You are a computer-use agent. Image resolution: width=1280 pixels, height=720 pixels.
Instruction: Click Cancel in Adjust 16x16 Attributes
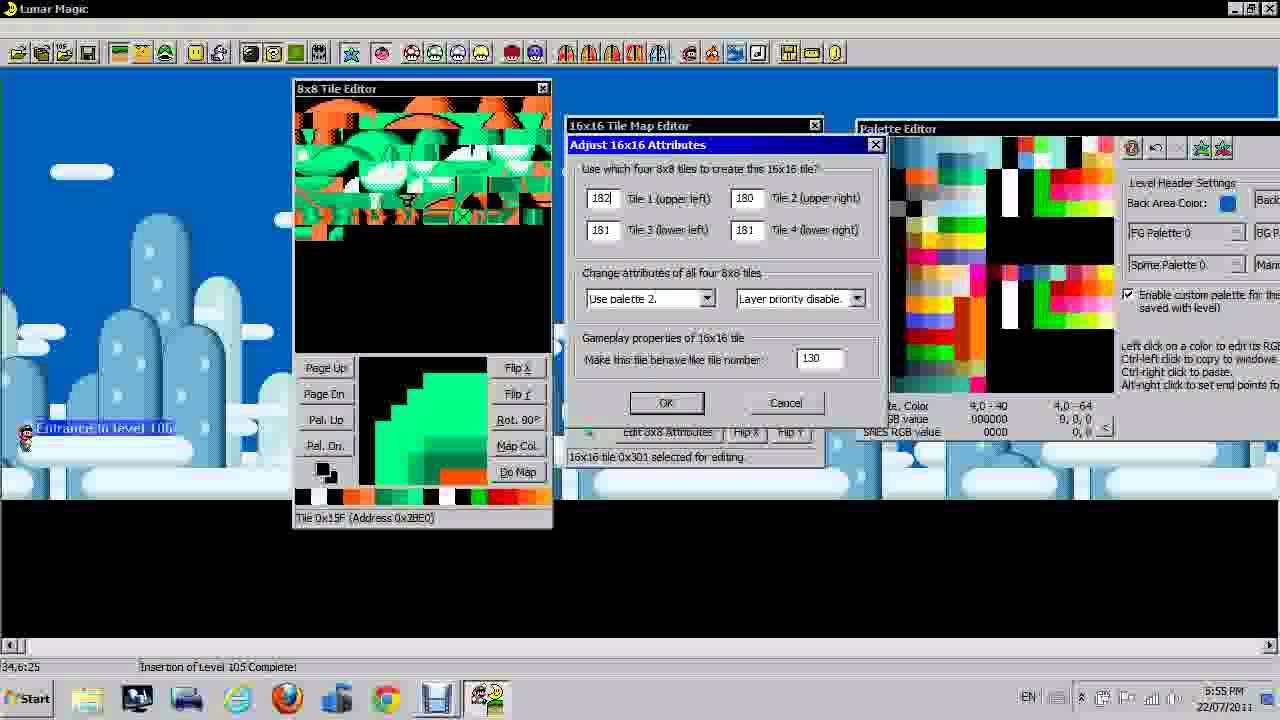pos(786,403)
